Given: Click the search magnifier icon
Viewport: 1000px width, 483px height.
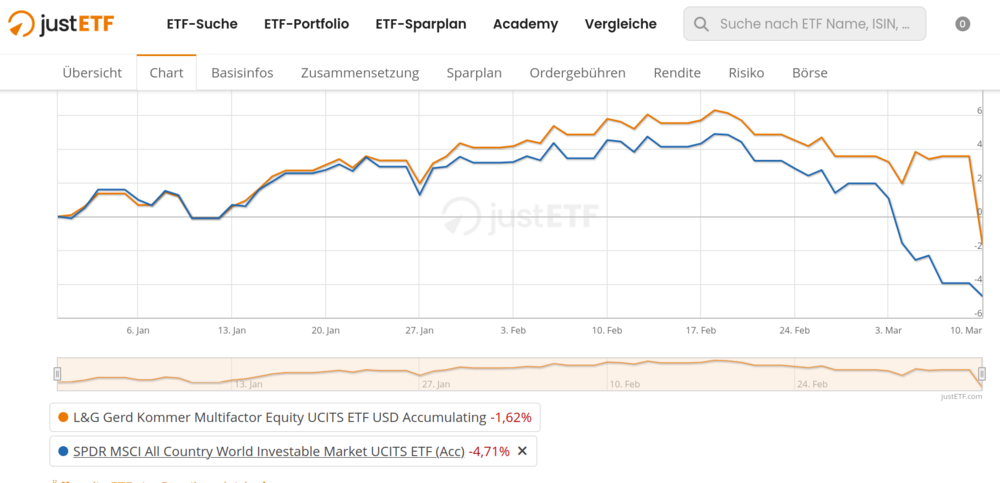Looking at the screenshot, I should [701, 24].
